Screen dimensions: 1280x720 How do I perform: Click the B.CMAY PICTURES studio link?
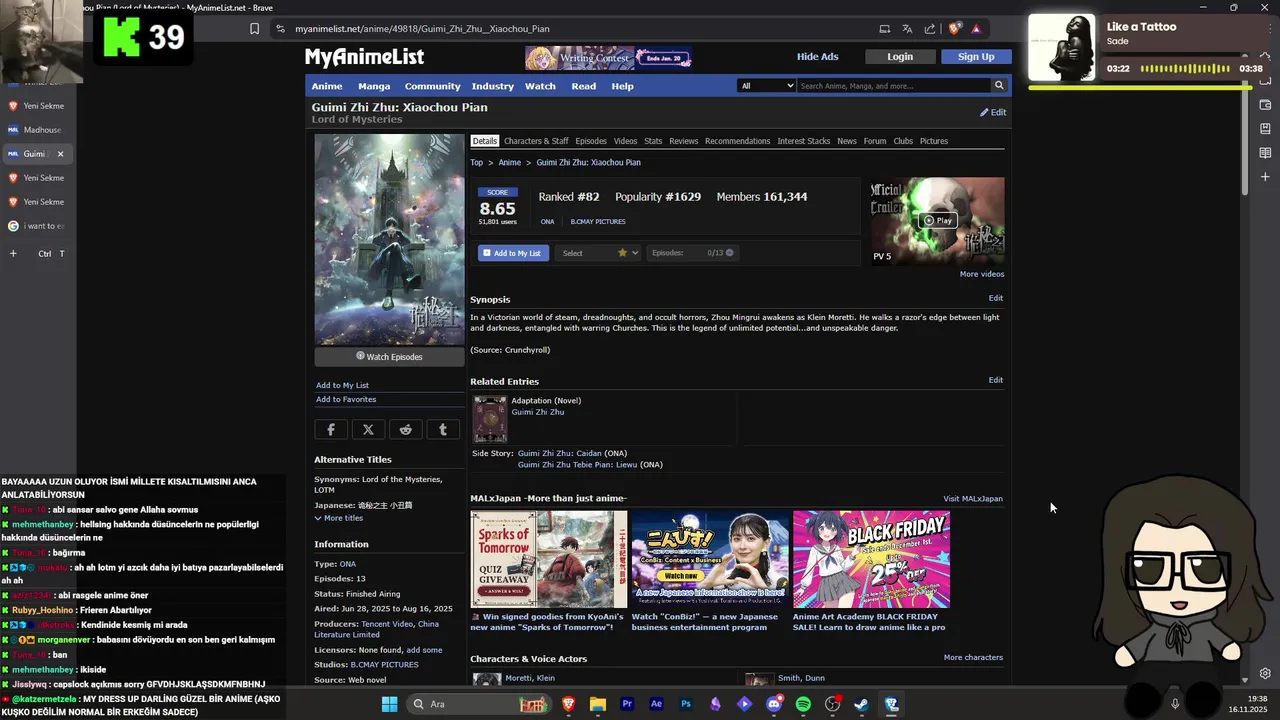[x=384, y=664]
